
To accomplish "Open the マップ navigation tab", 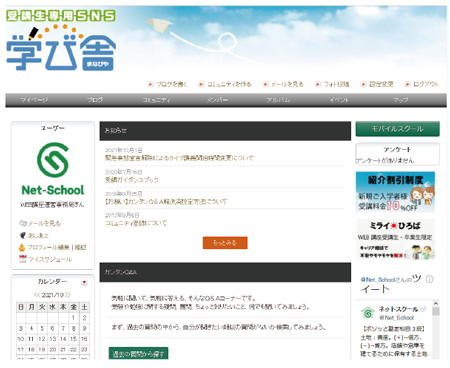I will point(400,100).
